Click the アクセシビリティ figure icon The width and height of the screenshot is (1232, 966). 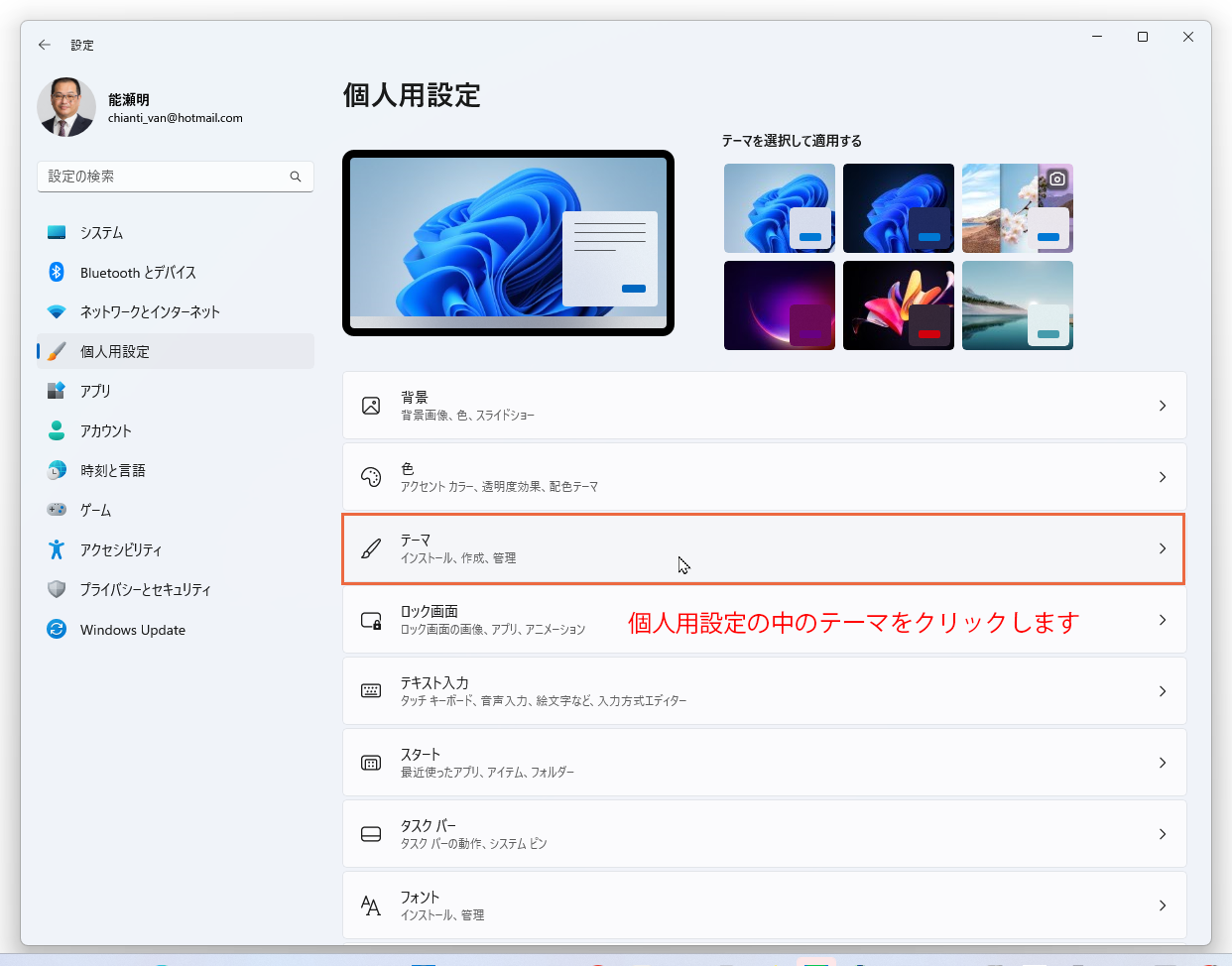(57, 549)
